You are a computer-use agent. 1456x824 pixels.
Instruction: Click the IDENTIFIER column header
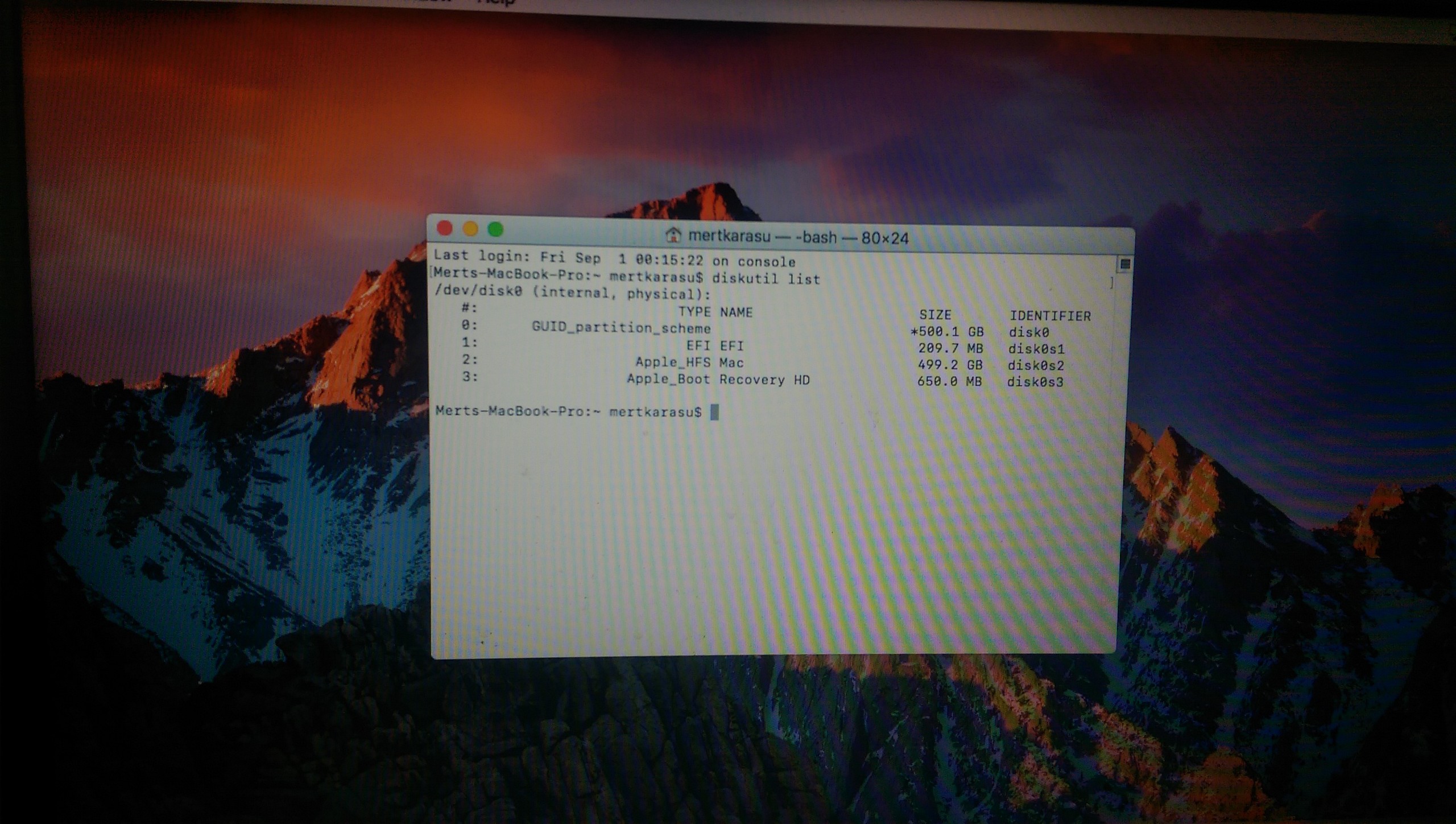click(x=1050, y=316)
